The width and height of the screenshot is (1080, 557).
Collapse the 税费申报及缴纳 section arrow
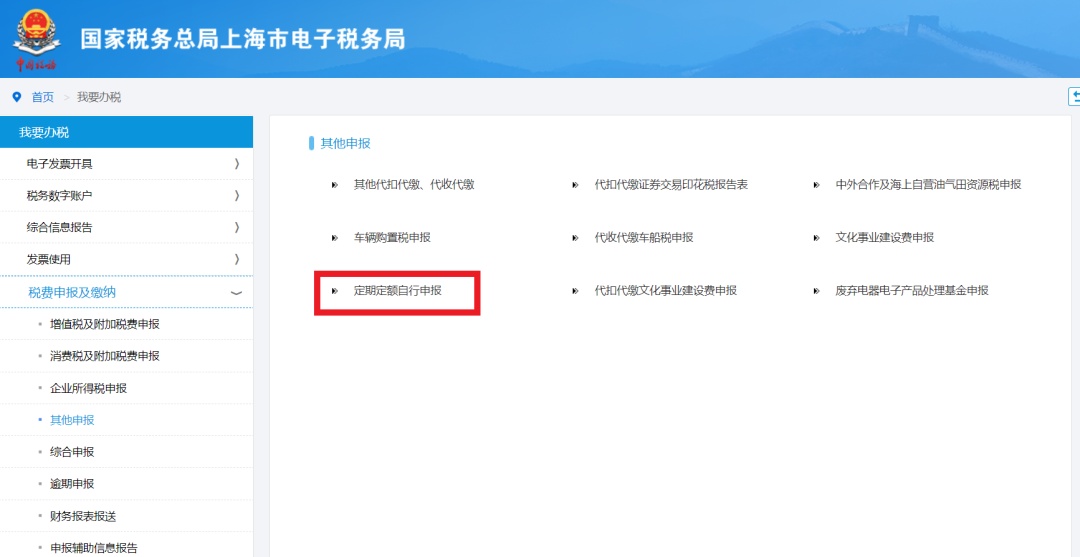click(x=236, y=293)
